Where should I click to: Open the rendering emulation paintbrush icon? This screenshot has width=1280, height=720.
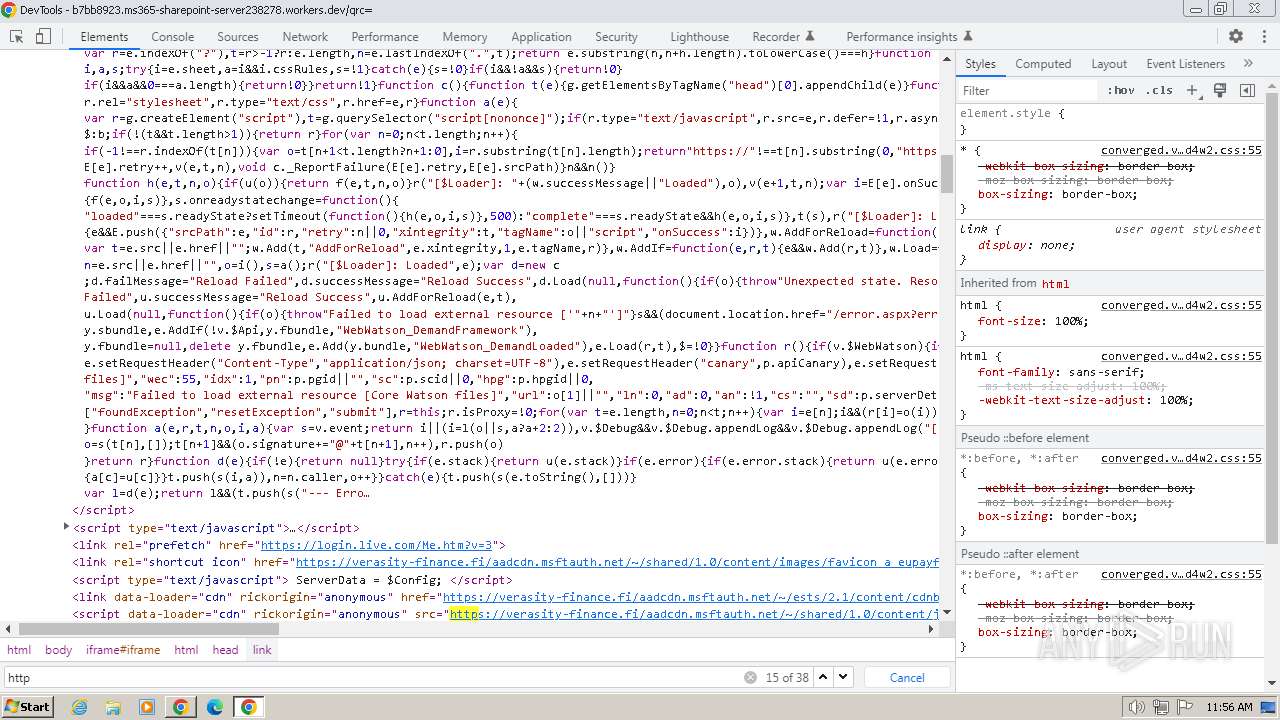pyautogui.click(x=1220, y=90)
